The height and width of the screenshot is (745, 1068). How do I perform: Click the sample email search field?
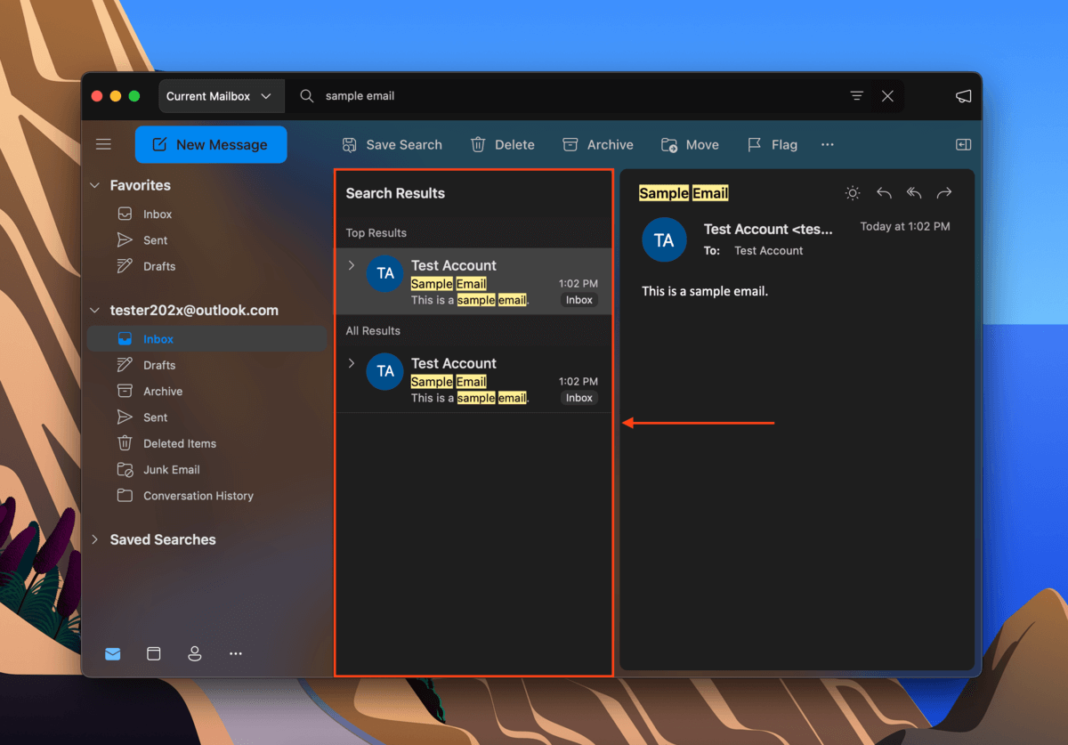coord(570,96)
